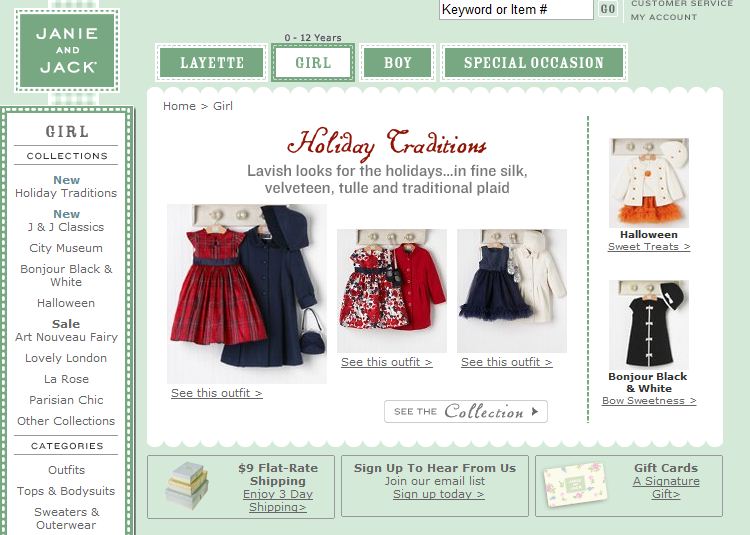Click See this outfit under navy tulle dress
750x535 pixels.
[507, 362]
